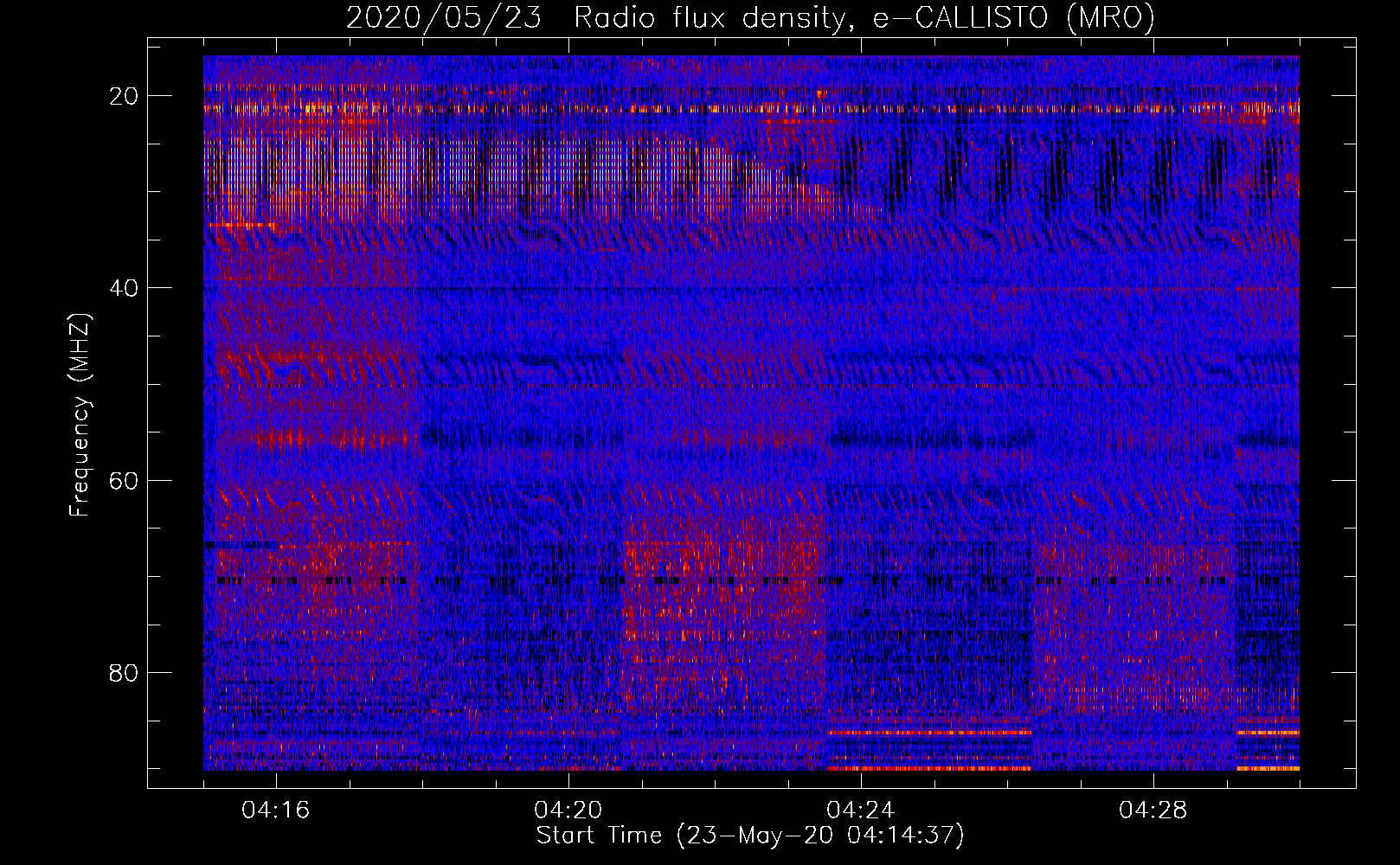Click the 04:28 time tick label
This screenshot has height=865, width=1400.
coord(1153,811)
